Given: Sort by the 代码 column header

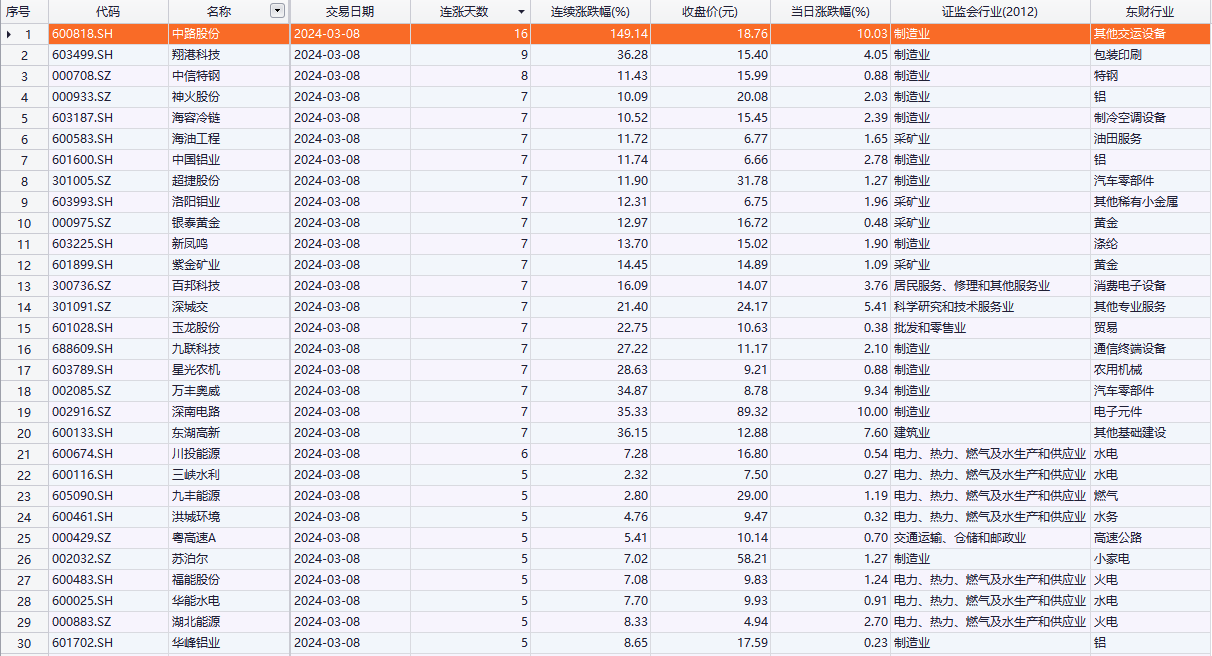Looking at the screenshot, I should pos(108,12).
